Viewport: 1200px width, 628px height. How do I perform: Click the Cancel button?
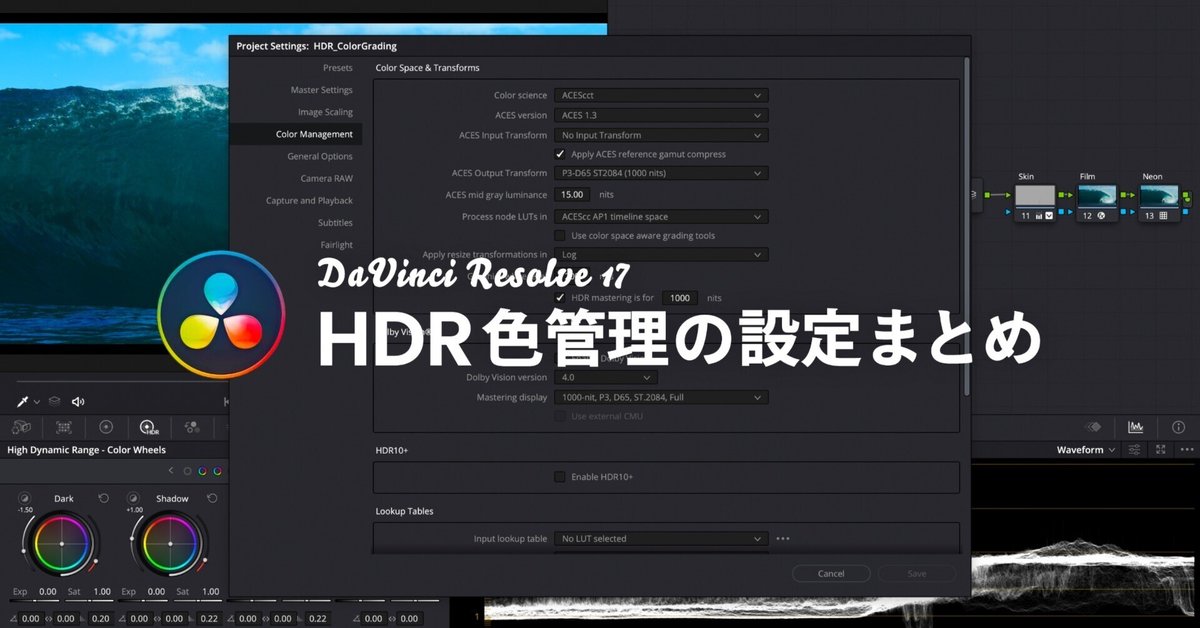pyautogui.click(x=831, y=573)
